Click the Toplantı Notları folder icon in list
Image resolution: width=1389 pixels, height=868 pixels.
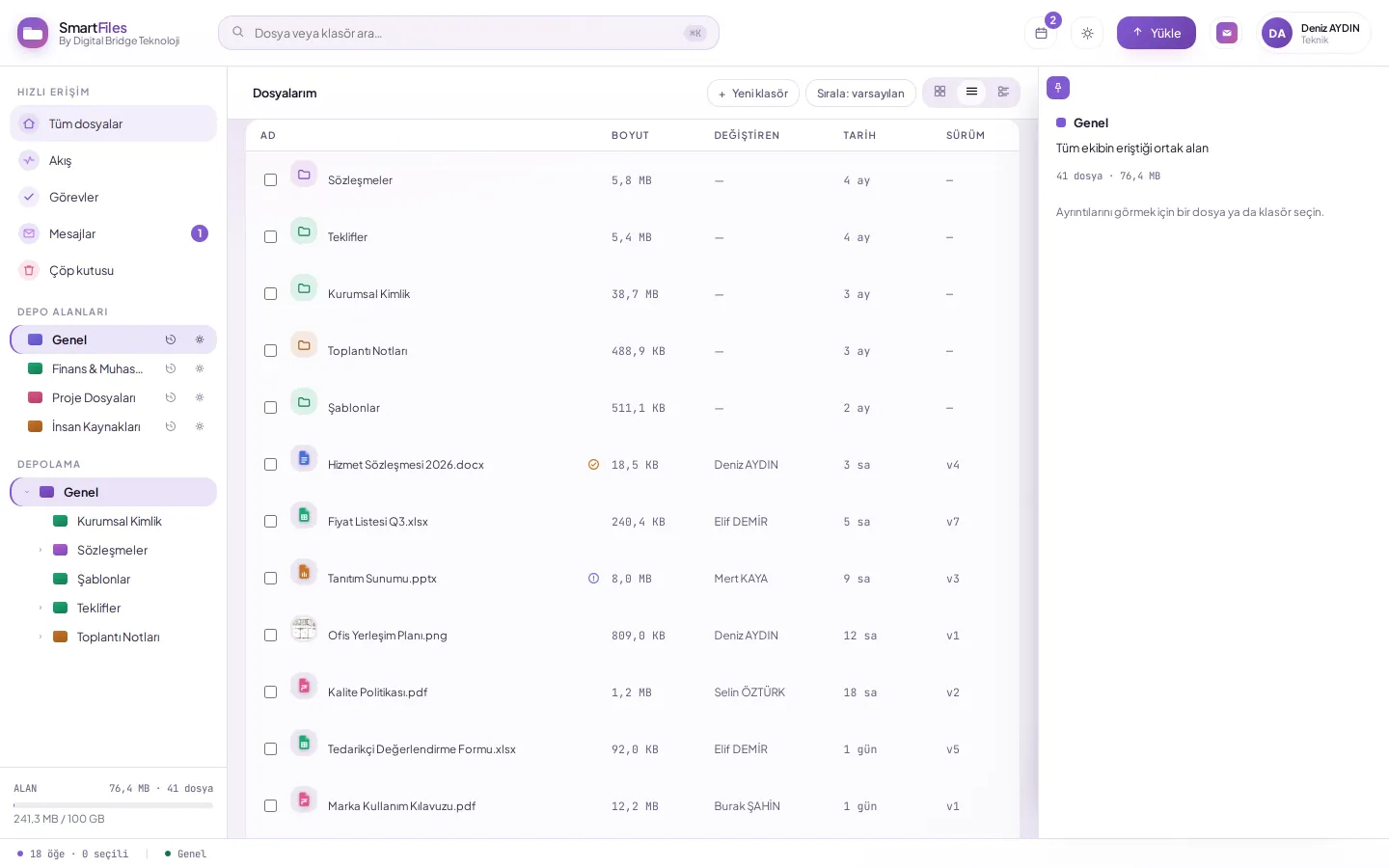tap(304, 345)
